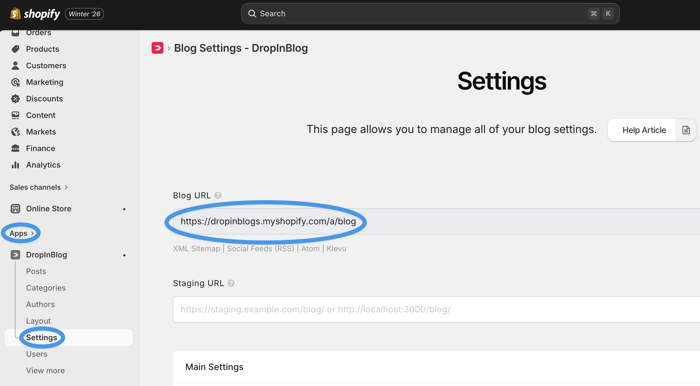The image size is (700, 386).
Task: Open Markets in sidebar
Action: pyautogui.click(x=41, y=132)
